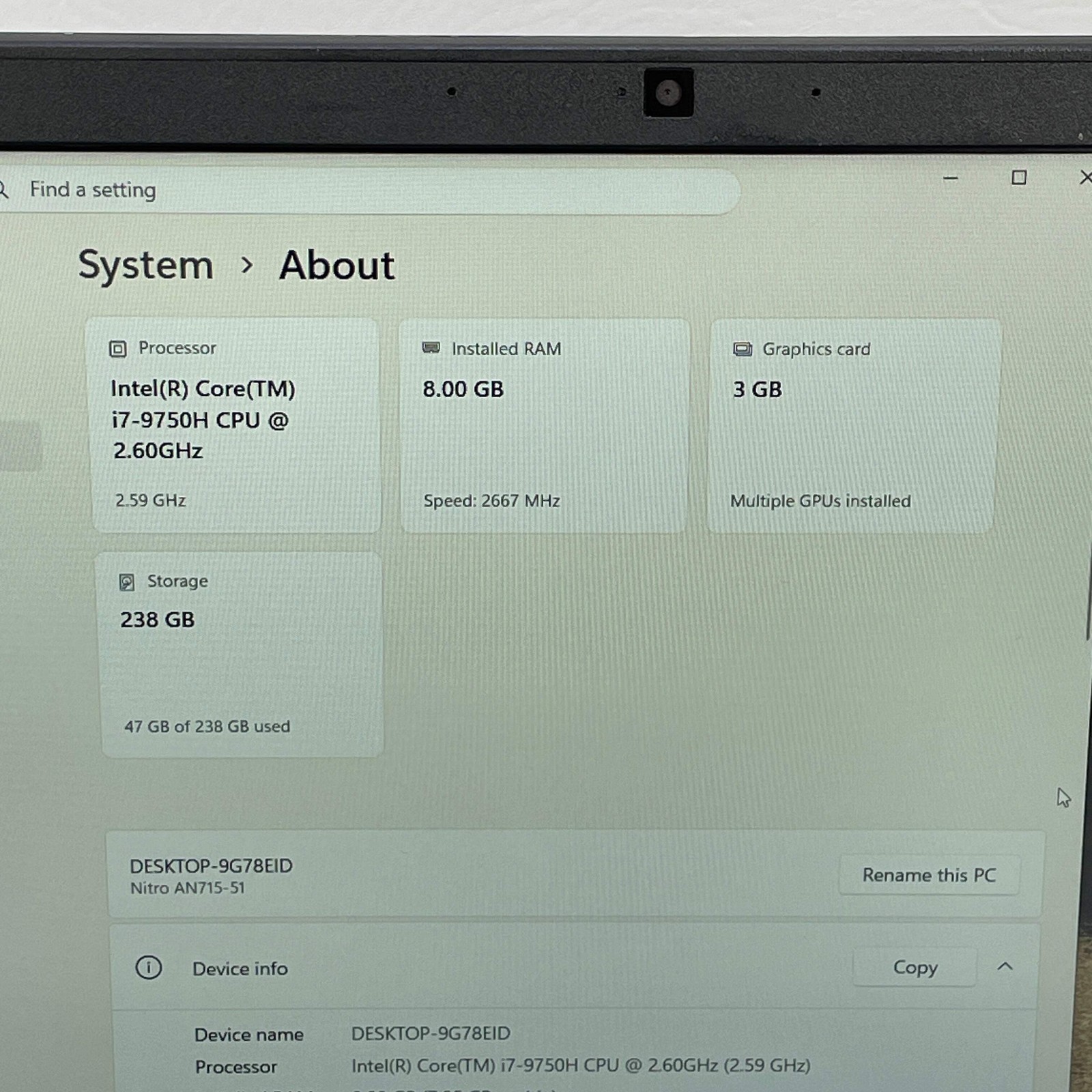Click the Device info heading text
1092x1092 pixels.
(240, 968)
